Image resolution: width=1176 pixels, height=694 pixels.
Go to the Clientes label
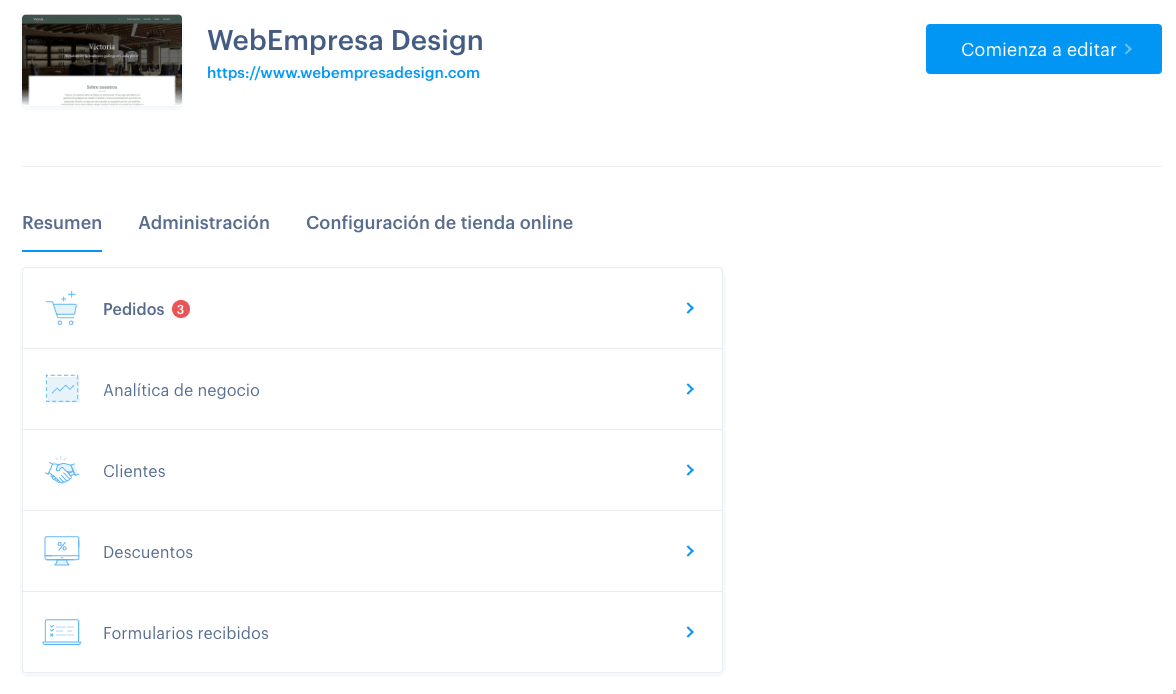(x=134, y=471)
